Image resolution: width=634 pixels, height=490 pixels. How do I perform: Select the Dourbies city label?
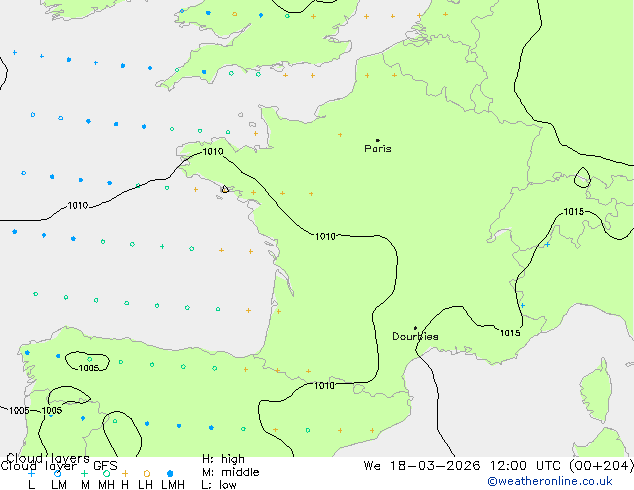(x=415, y=336)
